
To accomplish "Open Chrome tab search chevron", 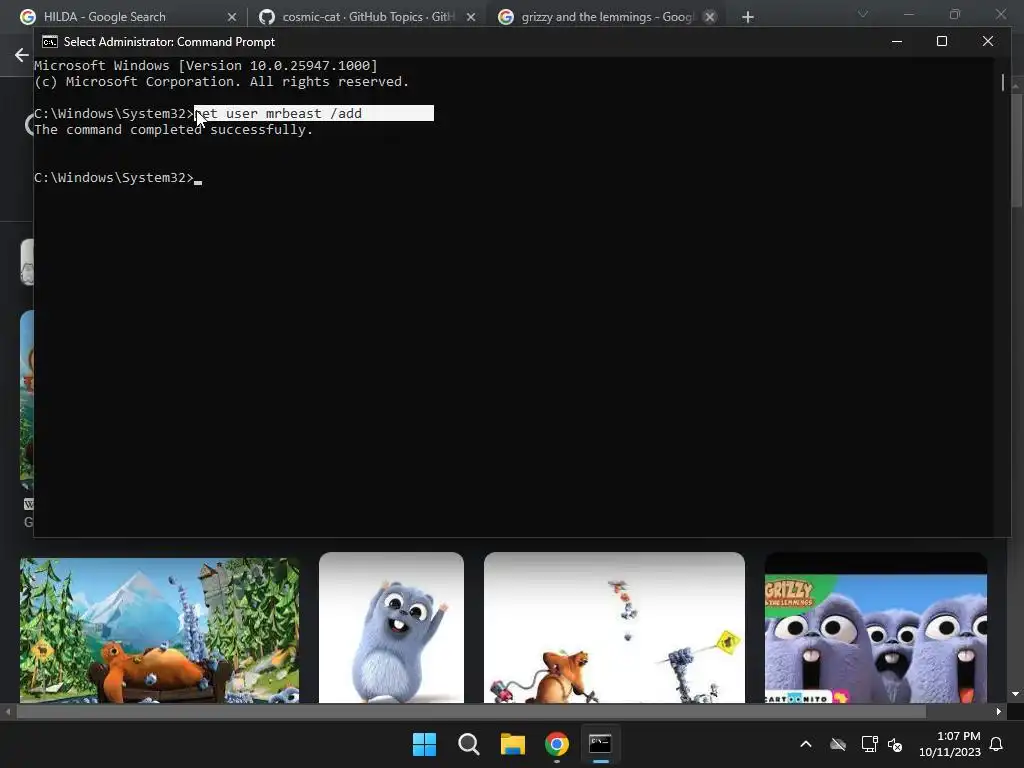I will click(x=863, y=14).
